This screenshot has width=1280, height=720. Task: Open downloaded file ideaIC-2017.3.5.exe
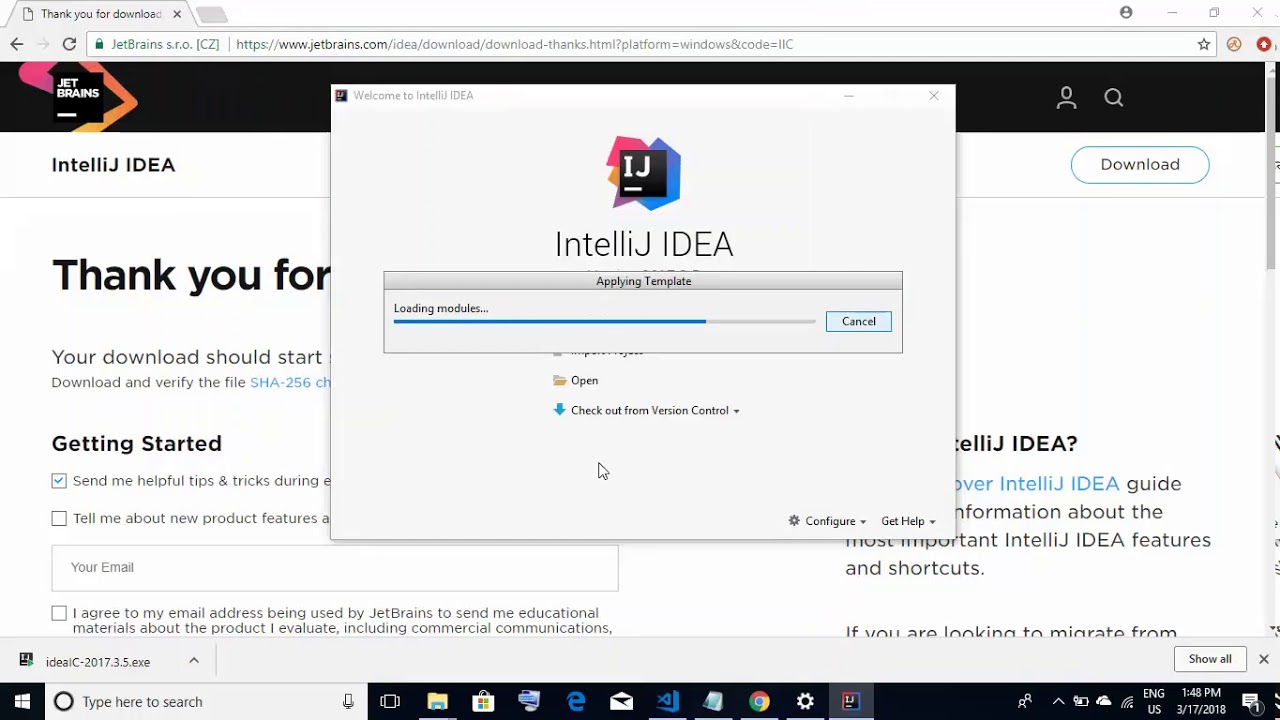coord(98,662)
